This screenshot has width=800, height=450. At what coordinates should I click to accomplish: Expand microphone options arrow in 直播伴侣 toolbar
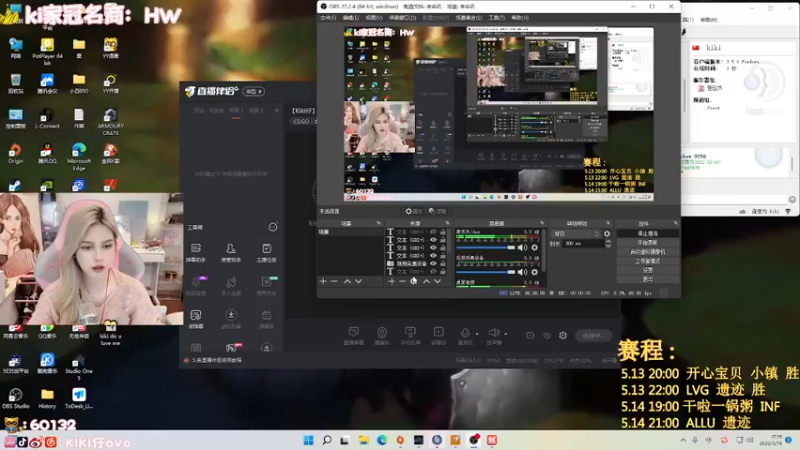coord(477,334)
